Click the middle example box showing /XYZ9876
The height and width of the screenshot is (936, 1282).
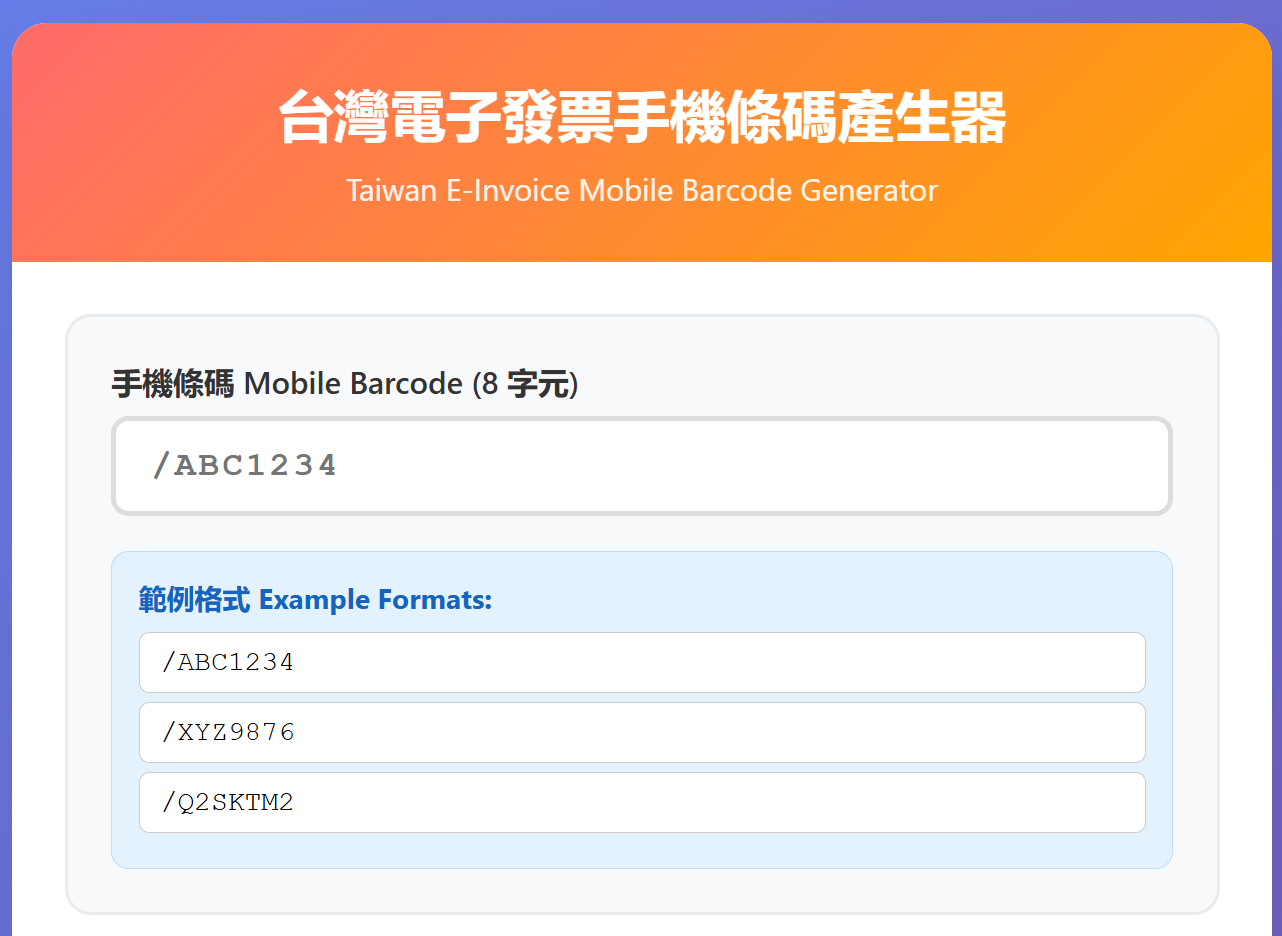640,732
